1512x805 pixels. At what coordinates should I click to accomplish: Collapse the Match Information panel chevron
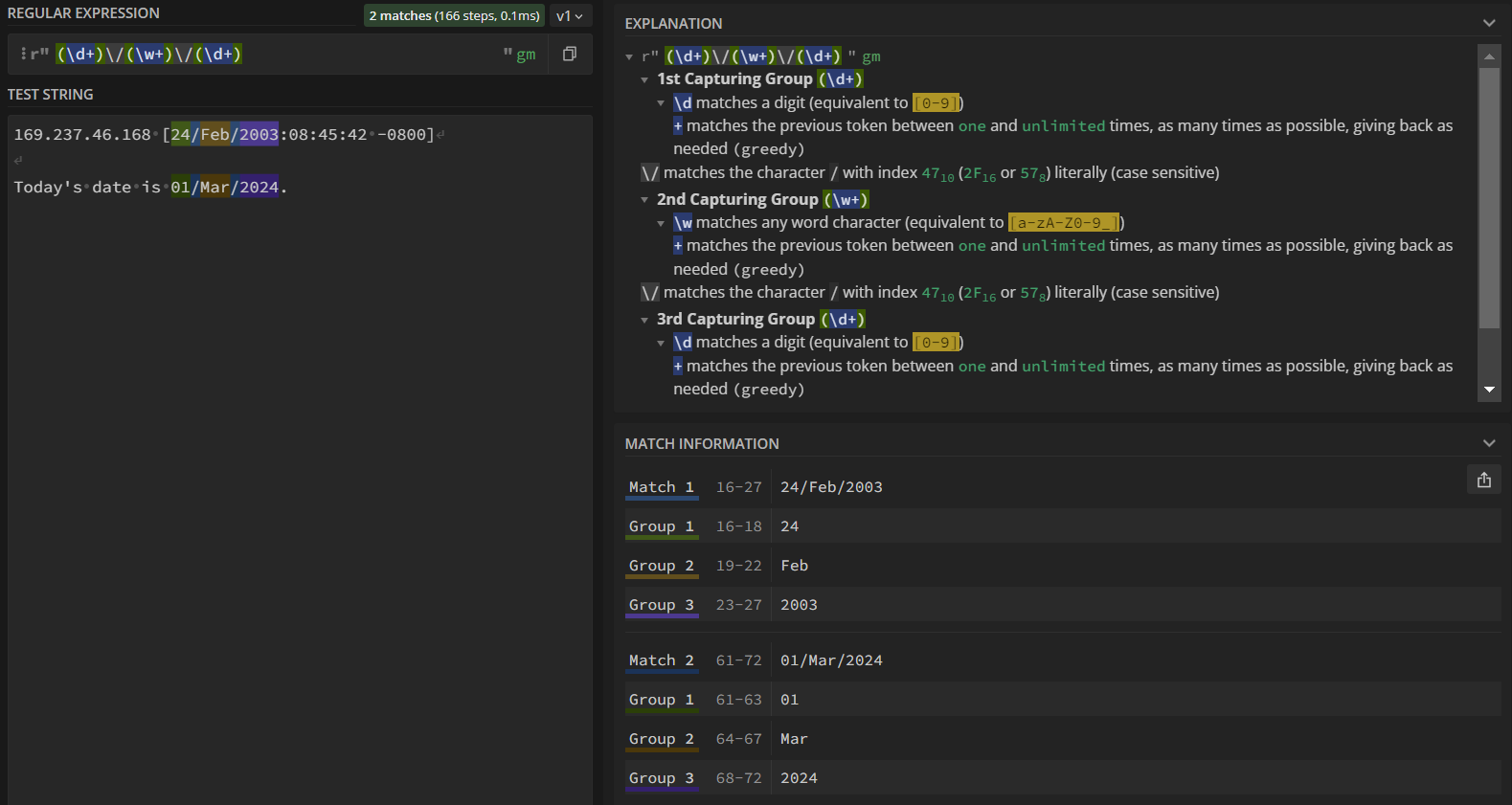[x=1488, y=443]
